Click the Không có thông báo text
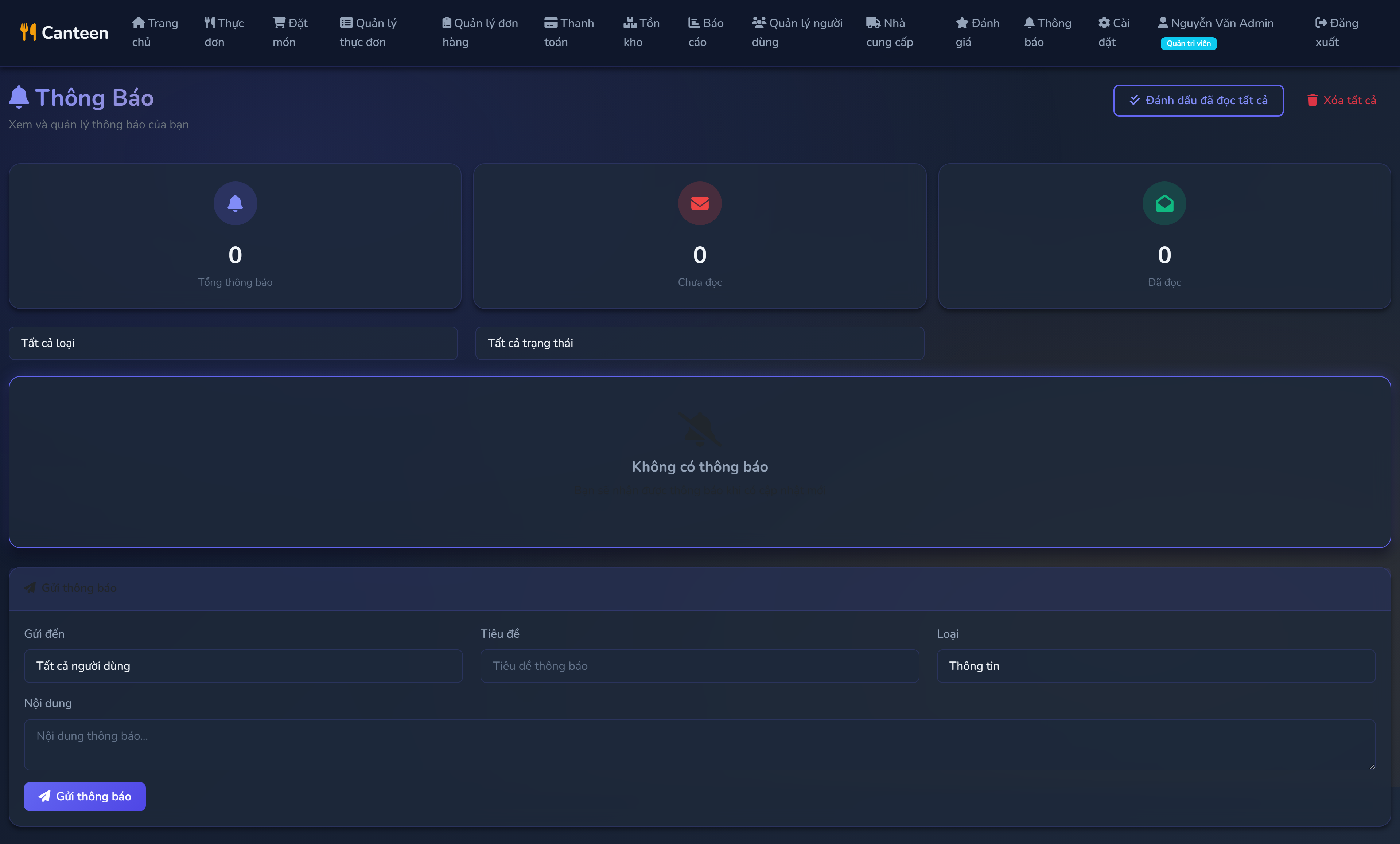The height and width of the screenshot is (844, 1400). [x=699, y=467]
